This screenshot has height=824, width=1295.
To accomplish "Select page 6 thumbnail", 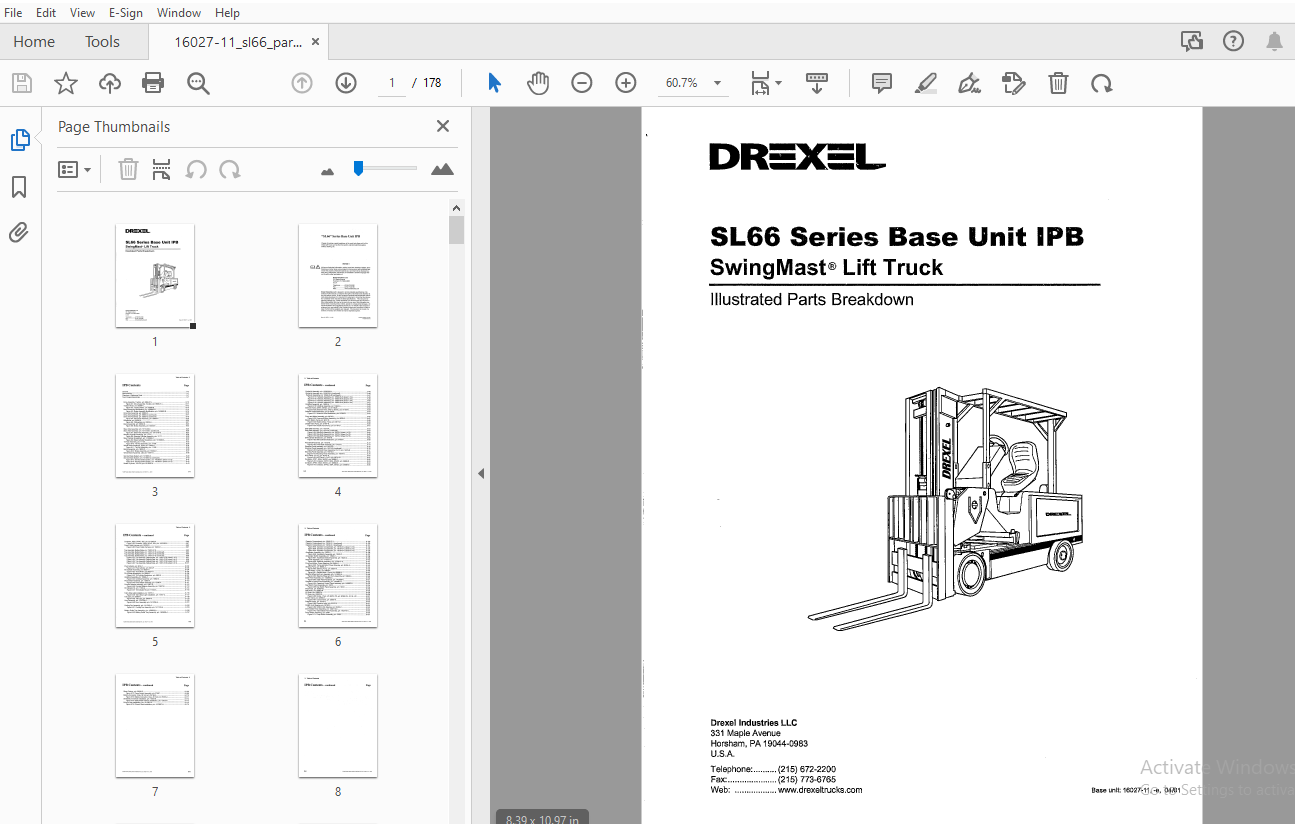I will [338, 575].
